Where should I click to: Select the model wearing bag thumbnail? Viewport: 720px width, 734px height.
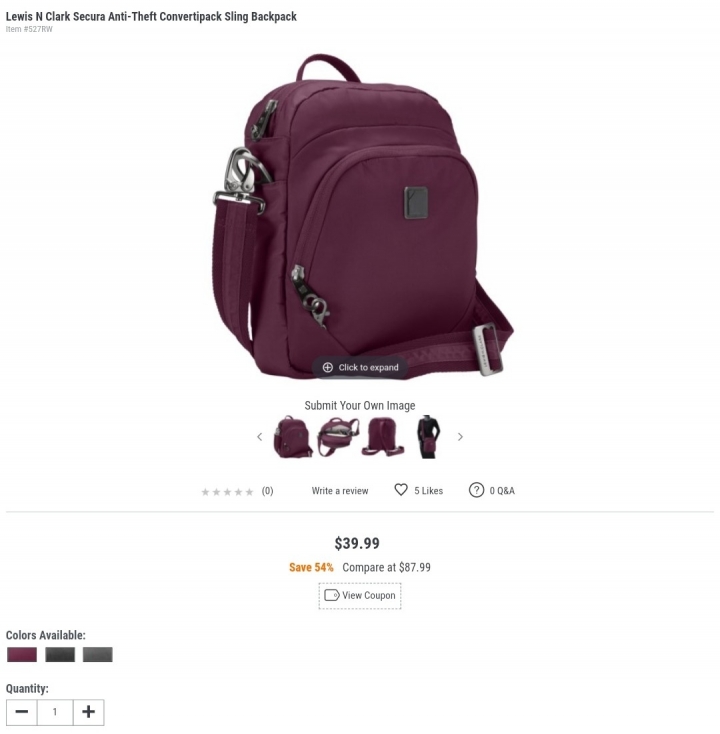point(428,437)
